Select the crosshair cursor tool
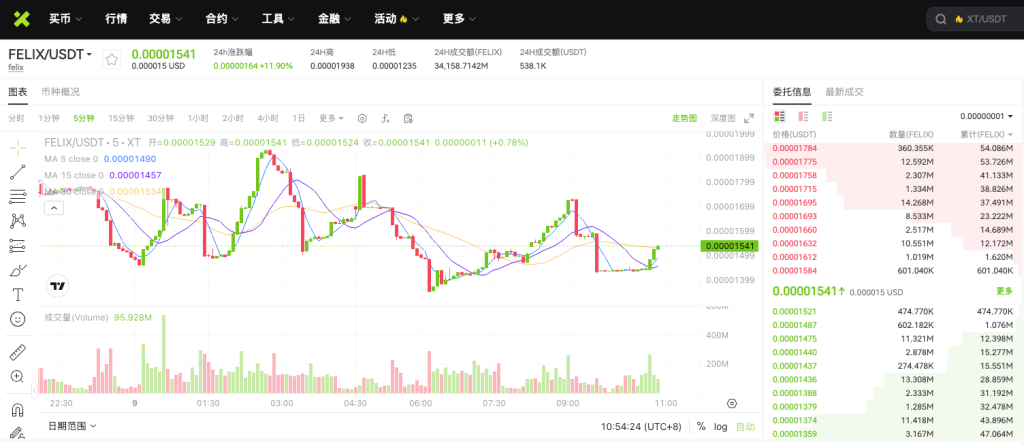This screenshot has width=1024, height=445. coord(18,147)
